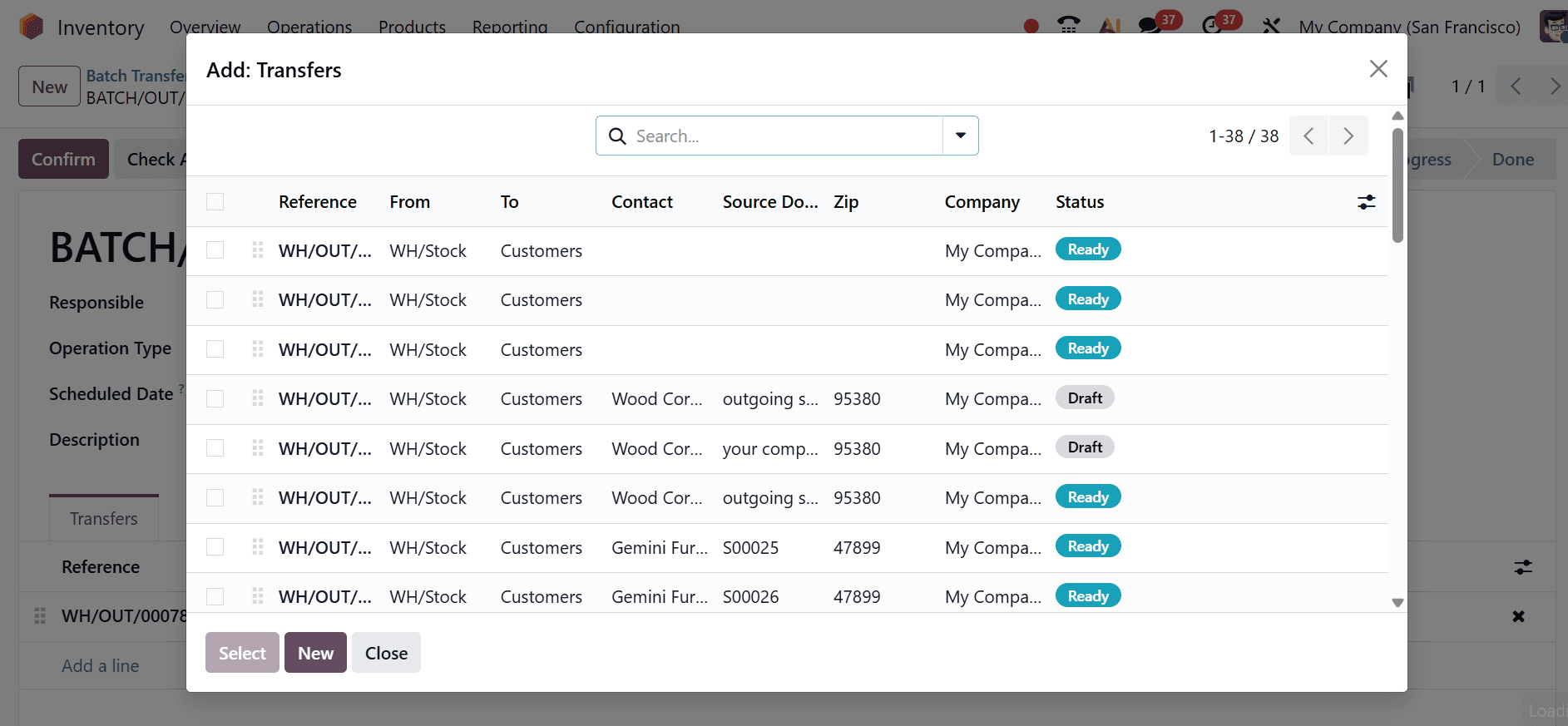Open the Reporting menu

[x=510, y=27]
